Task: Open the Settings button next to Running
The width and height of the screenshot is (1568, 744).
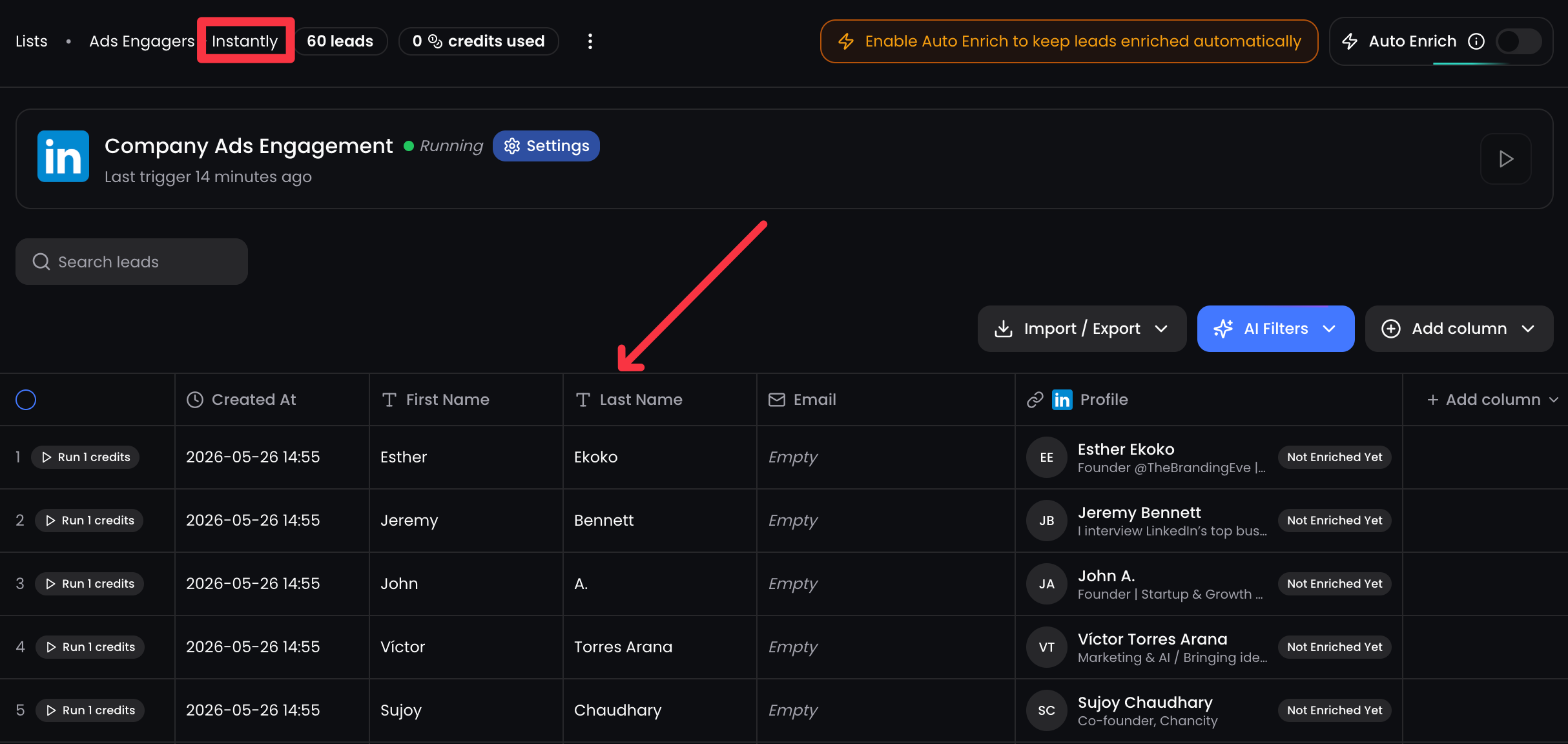Action: tap(546, 146)
